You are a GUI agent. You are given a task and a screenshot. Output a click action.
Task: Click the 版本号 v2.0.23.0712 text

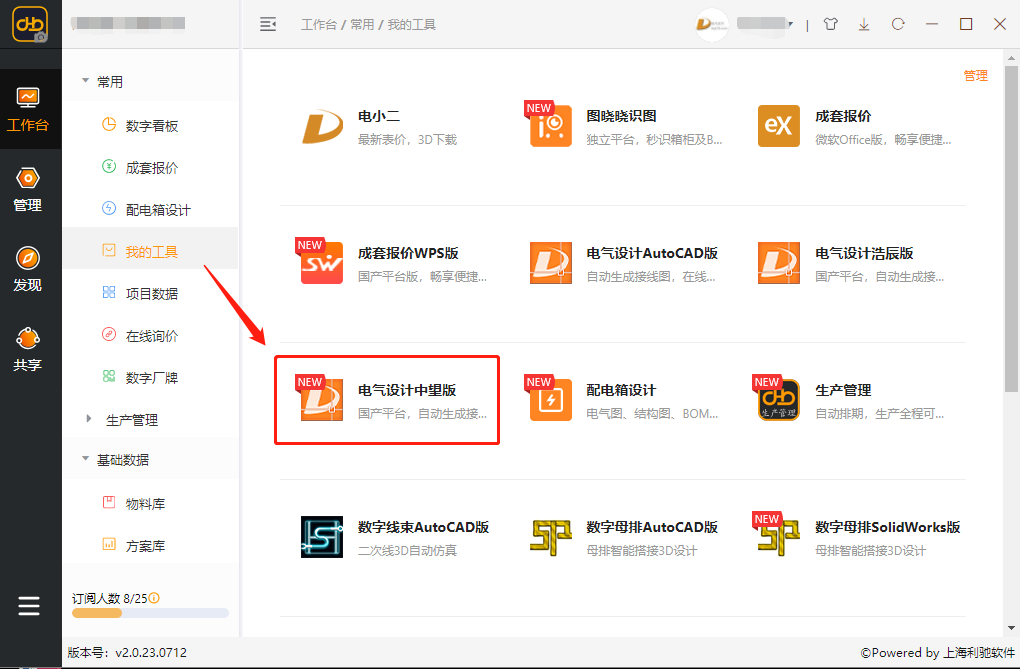point(127,652)
